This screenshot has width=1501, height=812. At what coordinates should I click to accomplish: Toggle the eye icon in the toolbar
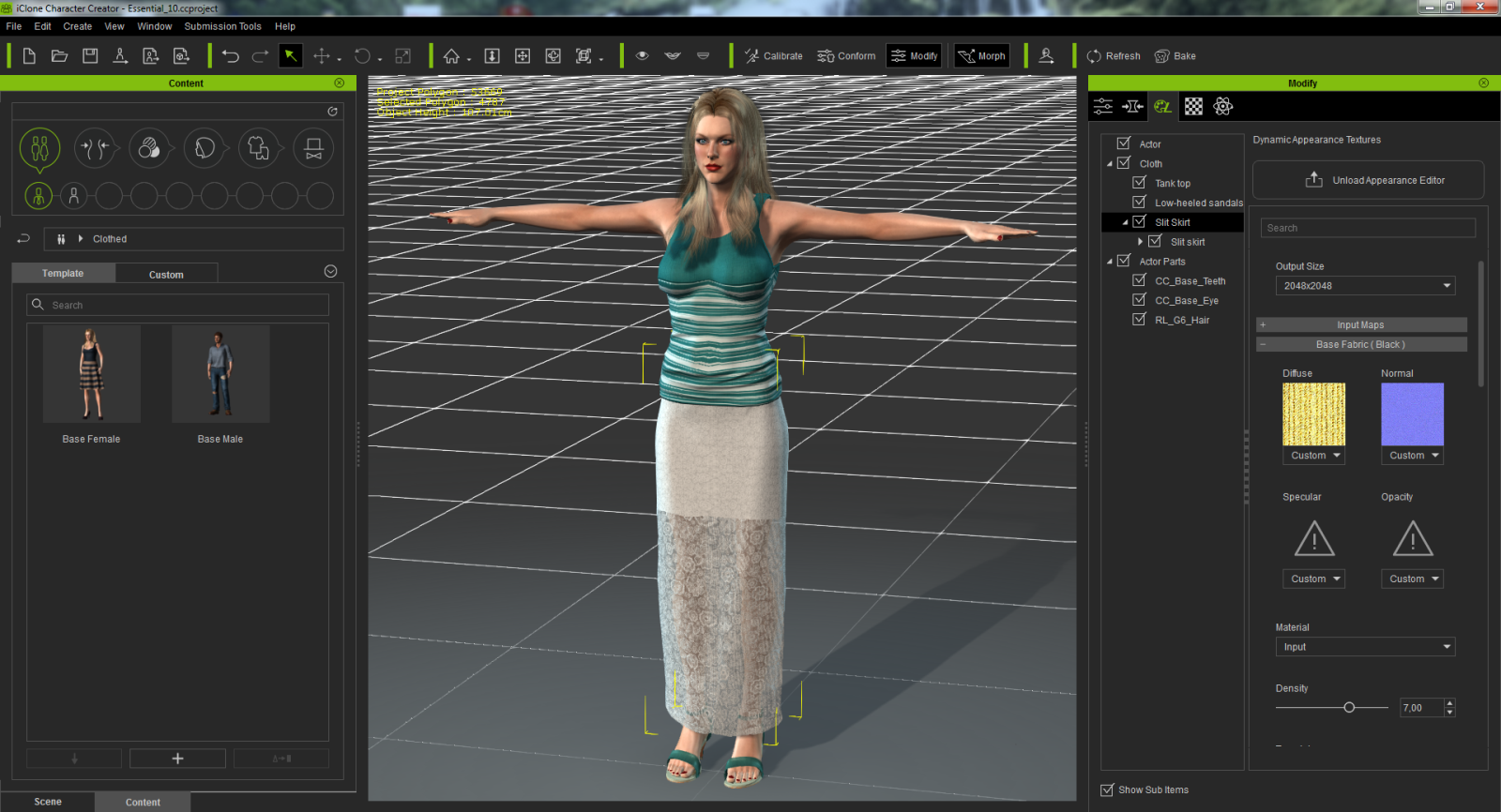click(643, 56)
